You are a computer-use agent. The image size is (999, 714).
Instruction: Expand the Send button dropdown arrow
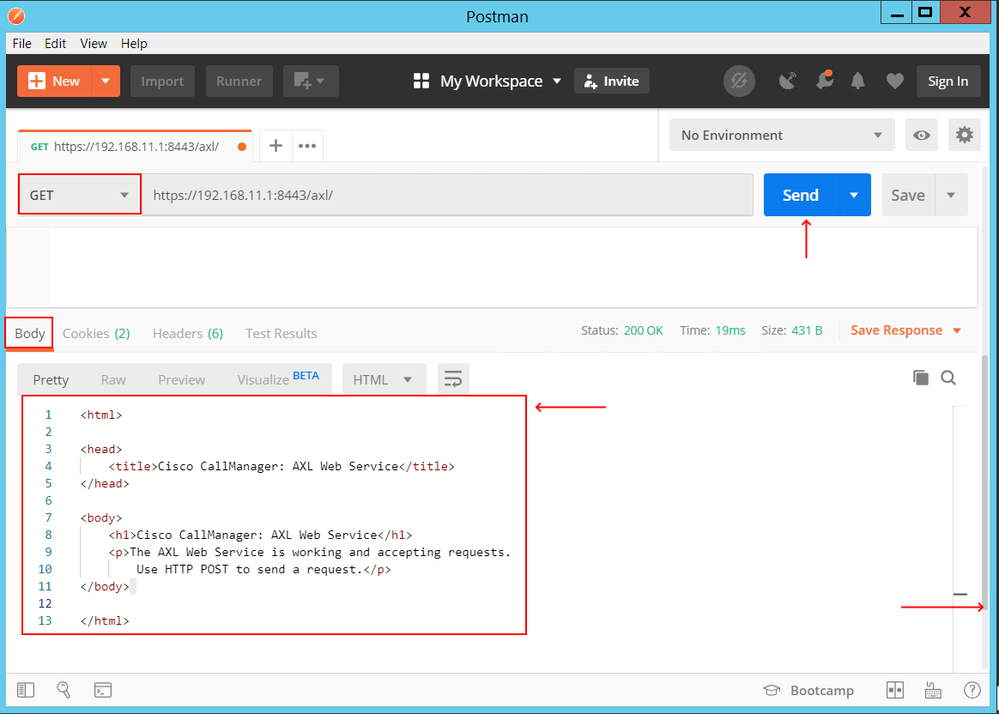pyautogui.click(x=854, y=195)
